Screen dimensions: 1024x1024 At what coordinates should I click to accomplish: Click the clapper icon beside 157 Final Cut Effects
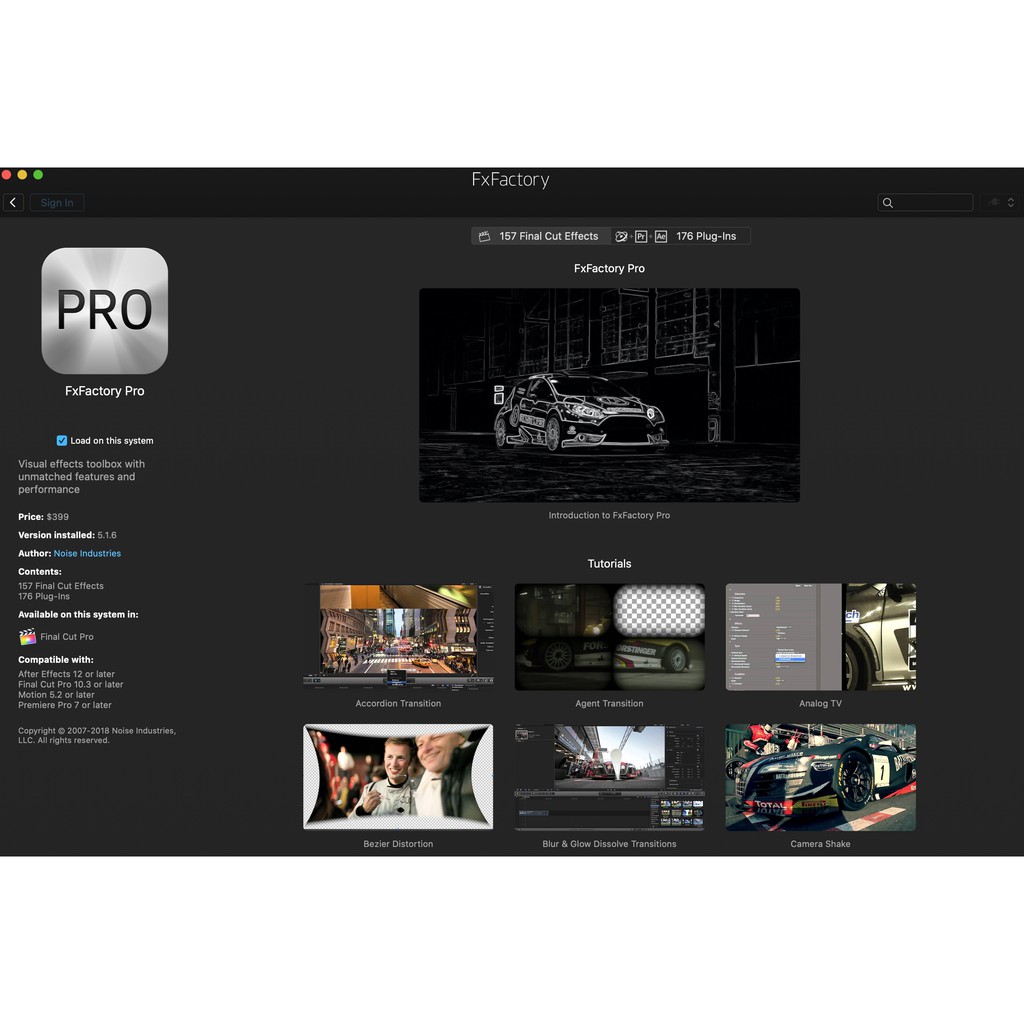tap(484, 237)
